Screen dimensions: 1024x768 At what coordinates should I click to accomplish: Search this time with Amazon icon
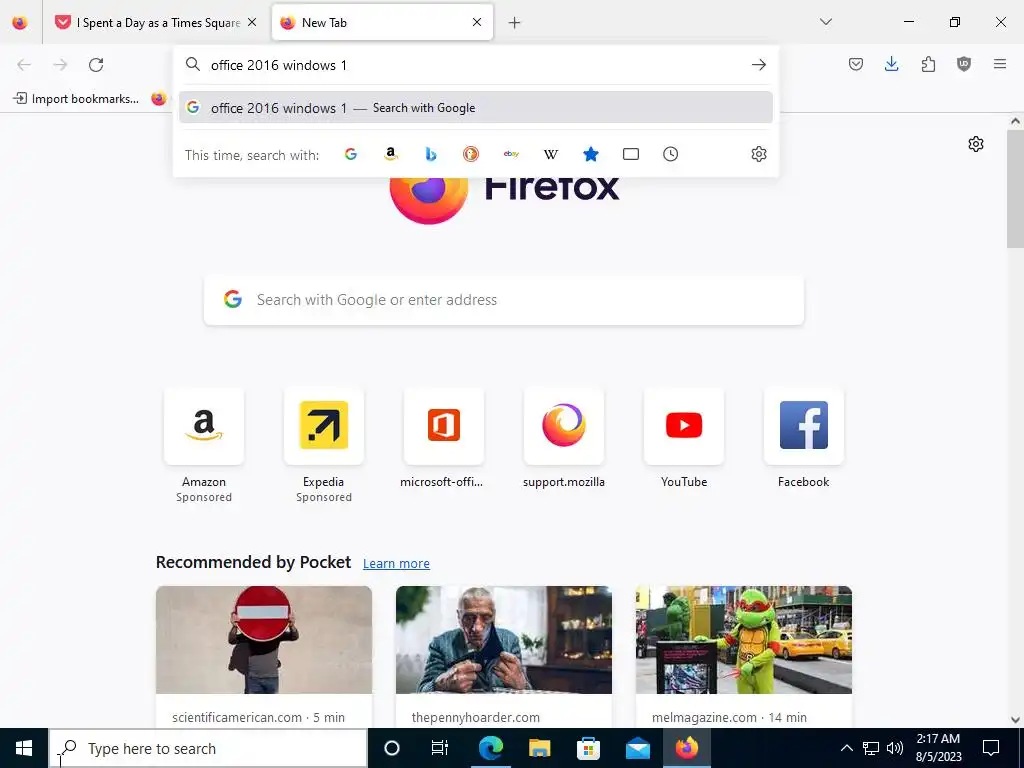coord(391,154)
